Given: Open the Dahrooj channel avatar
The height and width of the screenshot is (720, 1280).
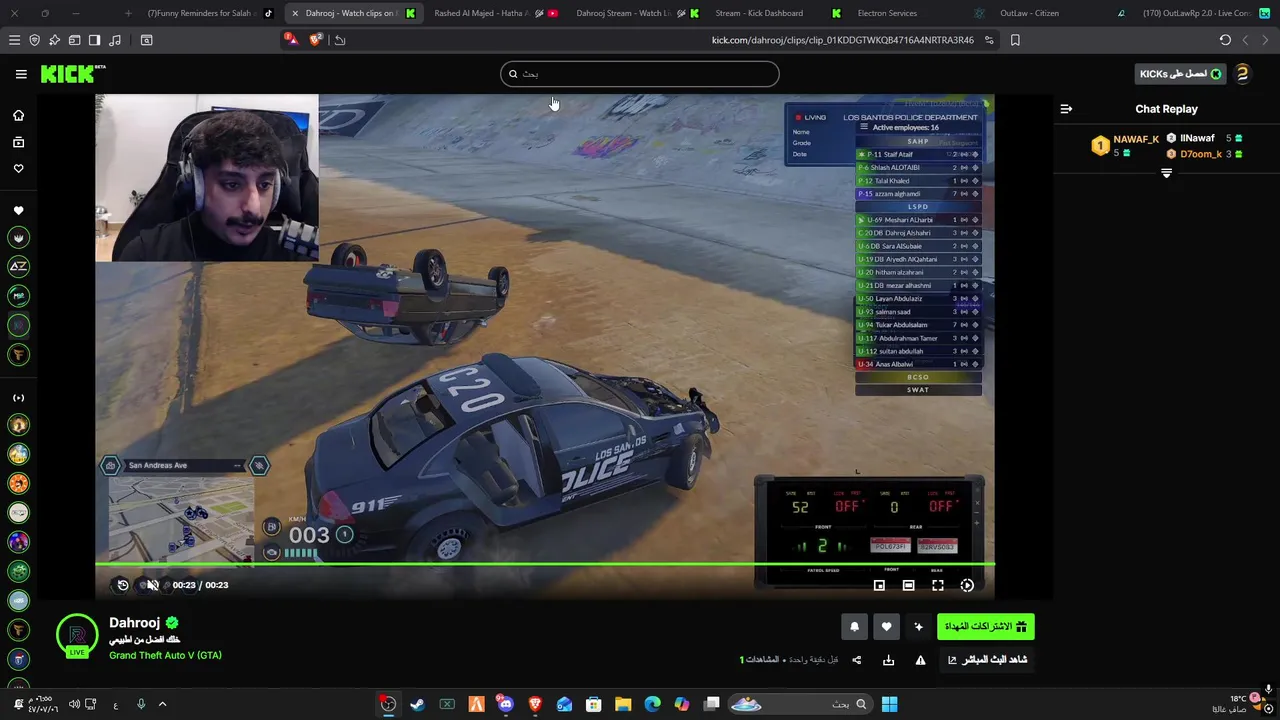Looking at the screenshot, I should click(x=77, y=636).
